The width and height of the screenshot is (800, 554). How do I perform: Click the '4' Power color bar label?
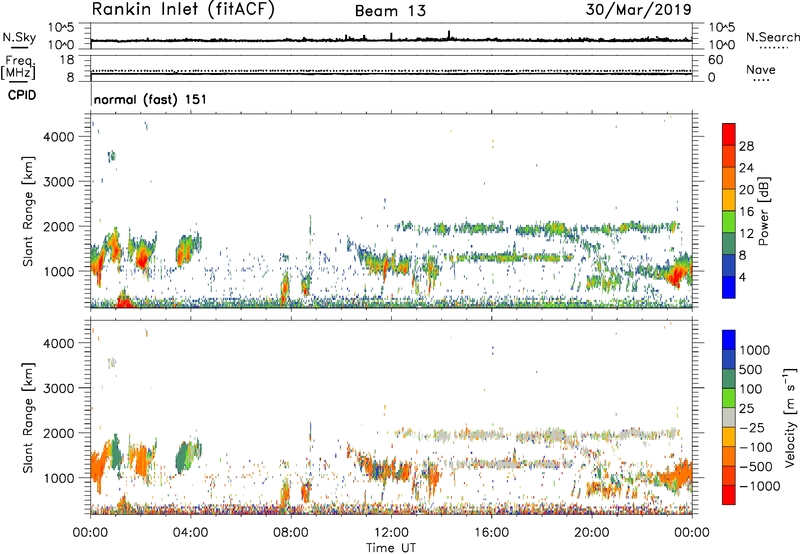pyautogui.click(x=742, y=277)
